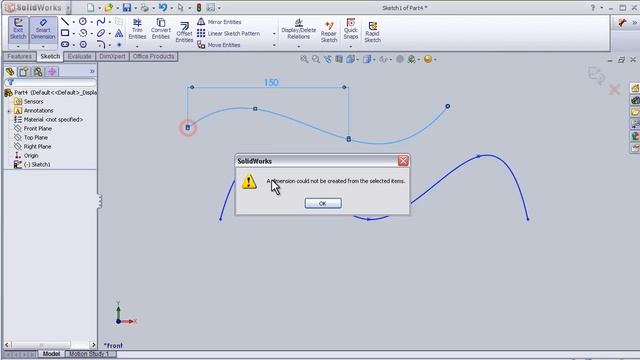Click the Save icon
The image size is (640, 360).
pyautogui.click(x=127, y=7)
